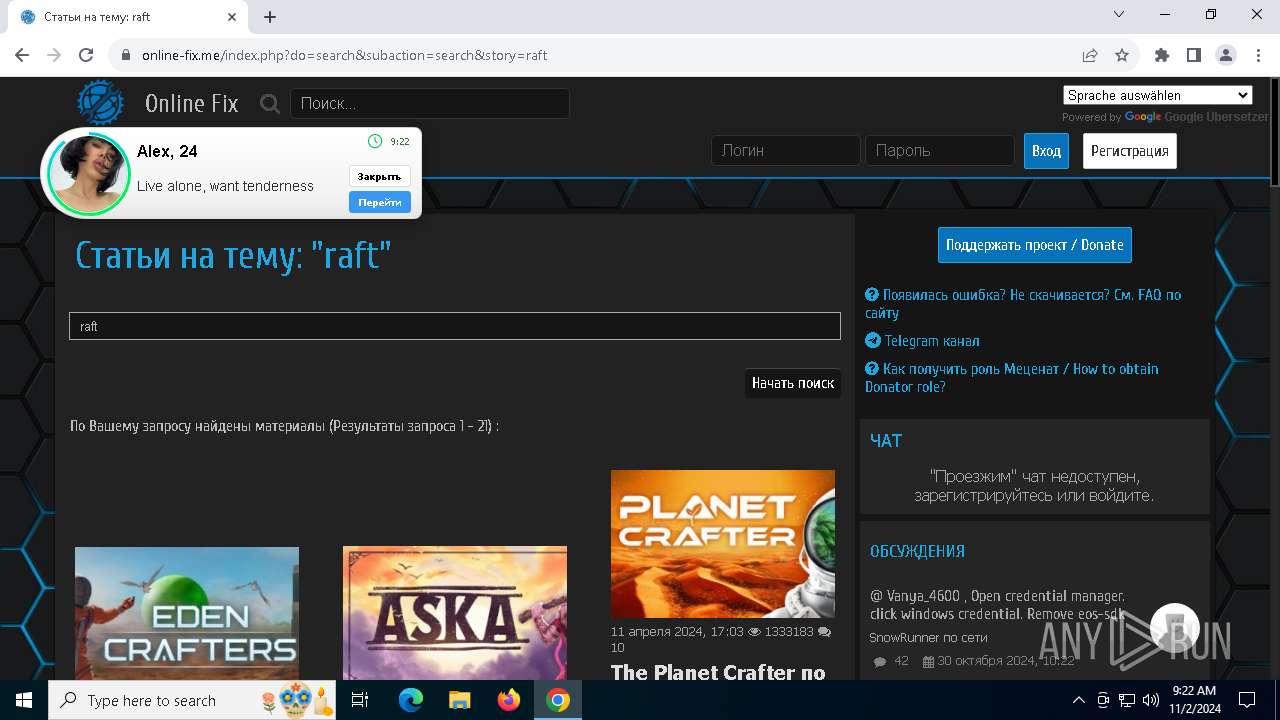Viewport: 1280px width, 720px height.
Task: Open the 'Sprache auswählen' language dropdown
Action: 1158,95
